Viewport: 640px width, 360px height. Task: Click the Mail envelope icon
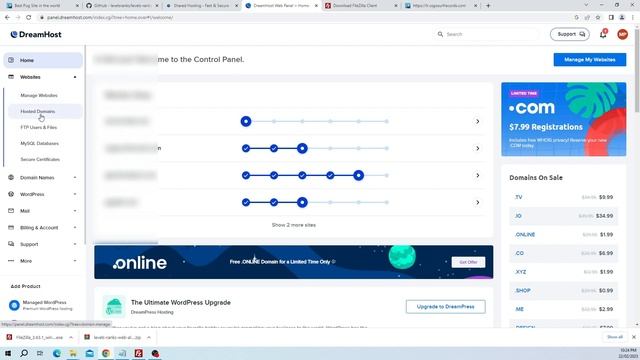coord(11,211)
